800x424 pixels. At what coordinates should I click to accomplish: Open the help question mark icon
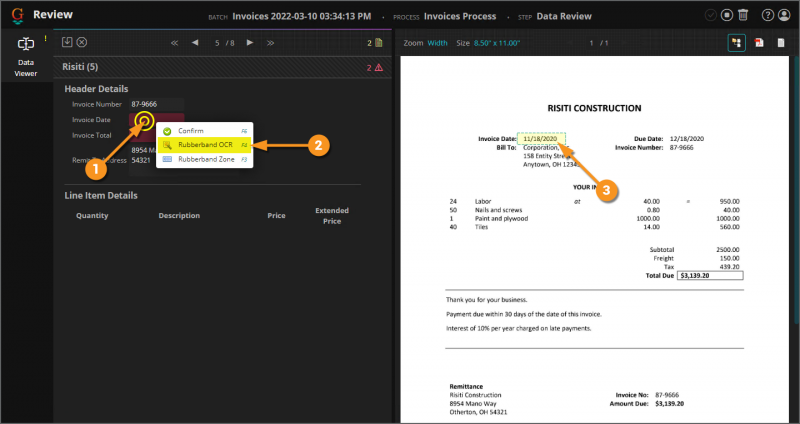pyautogui.click(x=767, y=15)
